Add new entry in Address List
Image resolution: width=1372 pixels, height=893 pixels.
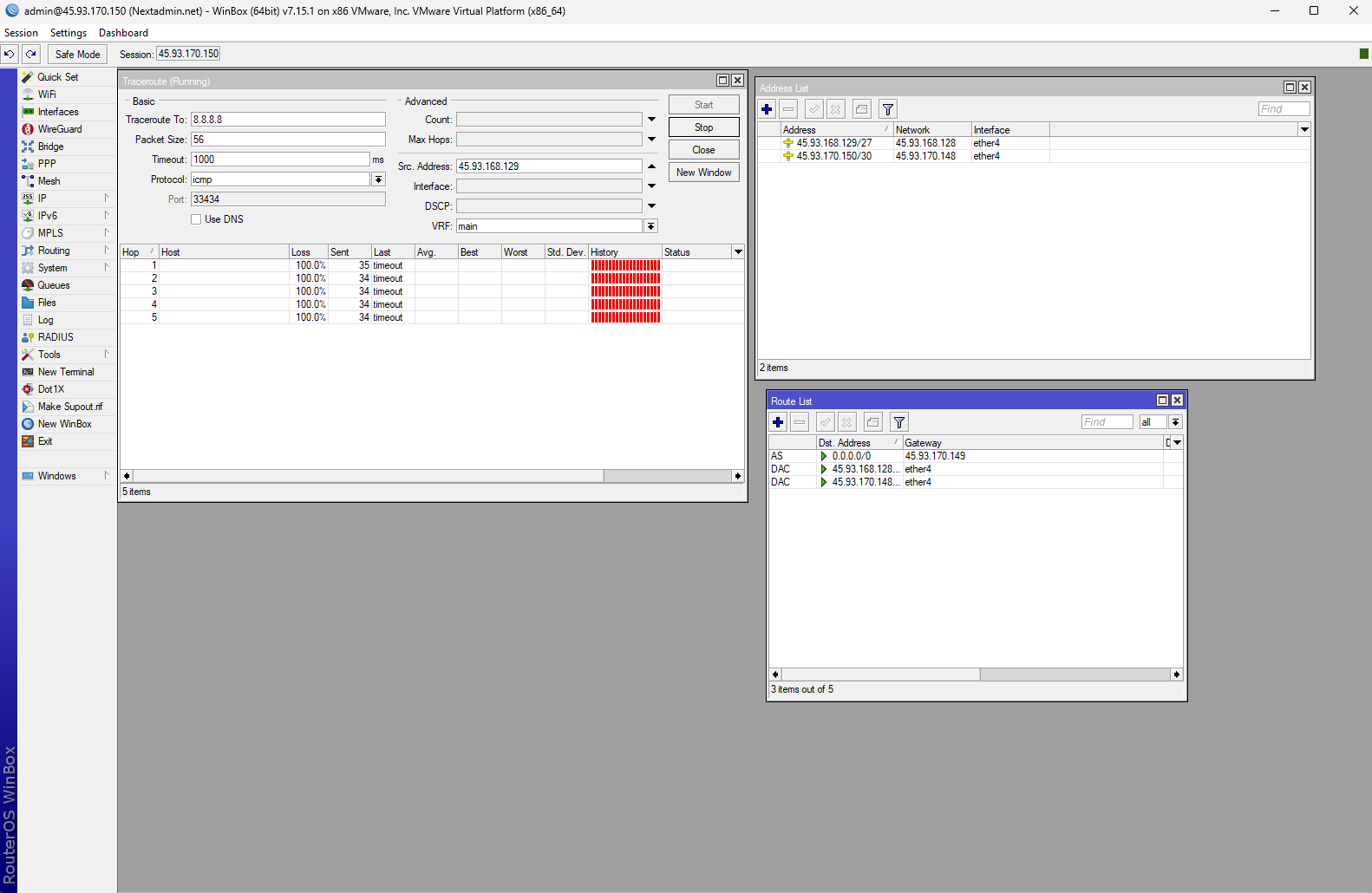tap(767, 109)
